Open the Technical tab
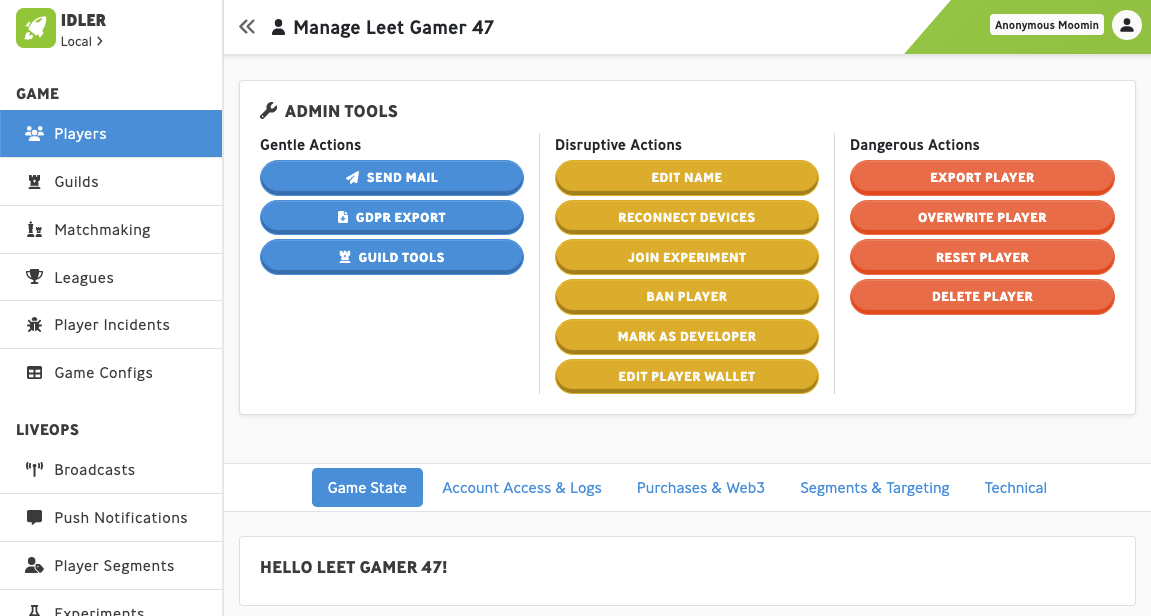 (1015, 488)
